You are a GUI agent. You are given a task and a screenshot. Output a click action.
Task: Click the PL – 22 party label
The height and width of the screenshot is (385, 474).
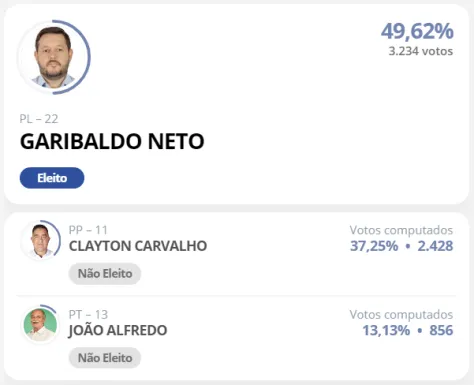39,119
